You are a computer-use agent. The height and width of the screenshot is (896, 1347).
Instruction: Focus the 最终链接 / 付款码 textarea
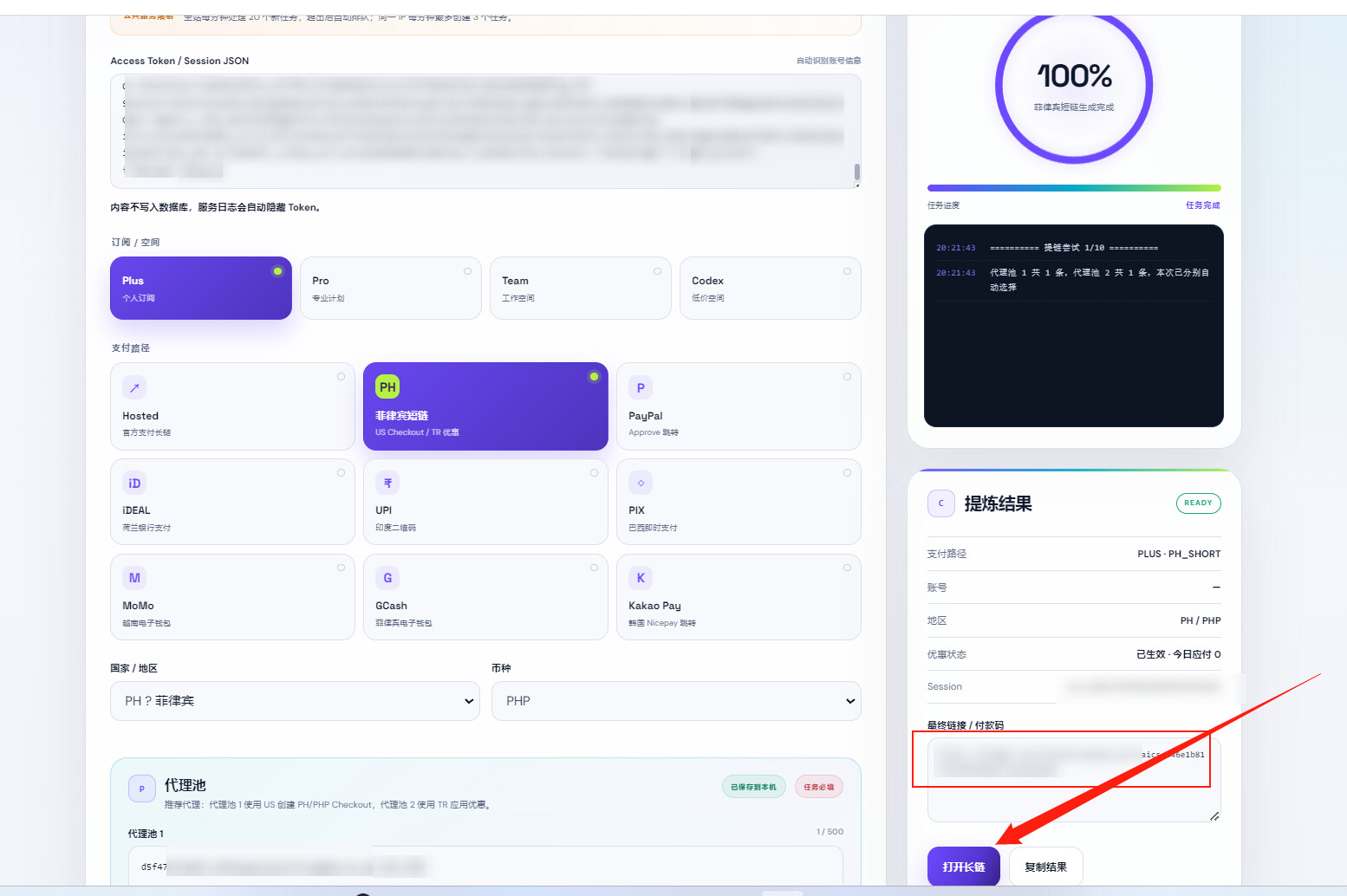click(1074, 780)
